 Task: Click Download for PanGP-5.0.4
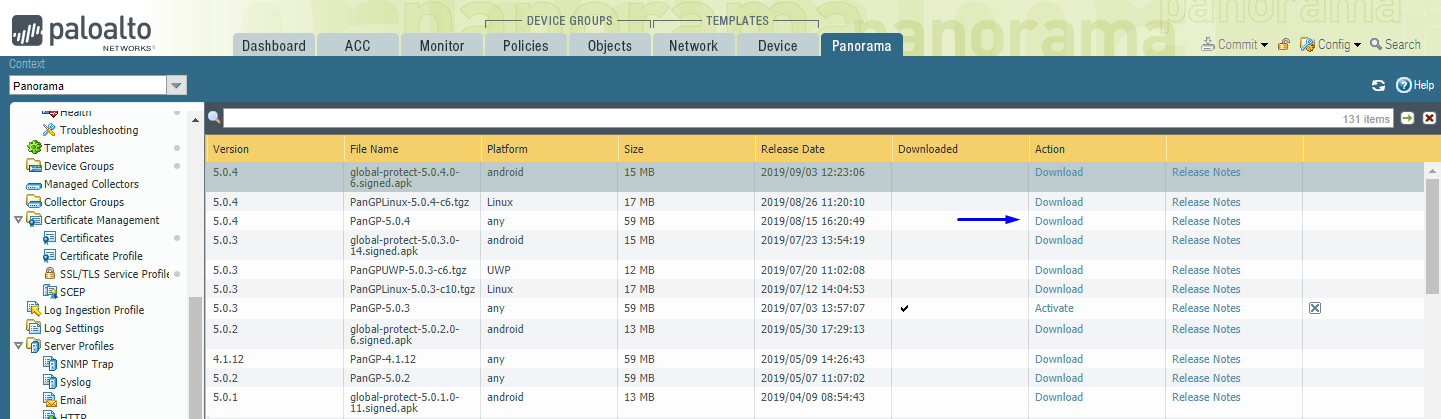[x=1058, y=221]
